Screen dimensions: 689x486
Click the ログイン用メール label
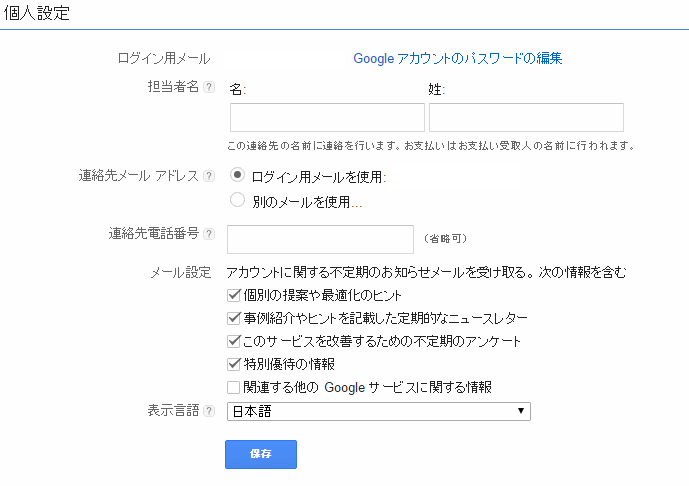pos(164,58)
